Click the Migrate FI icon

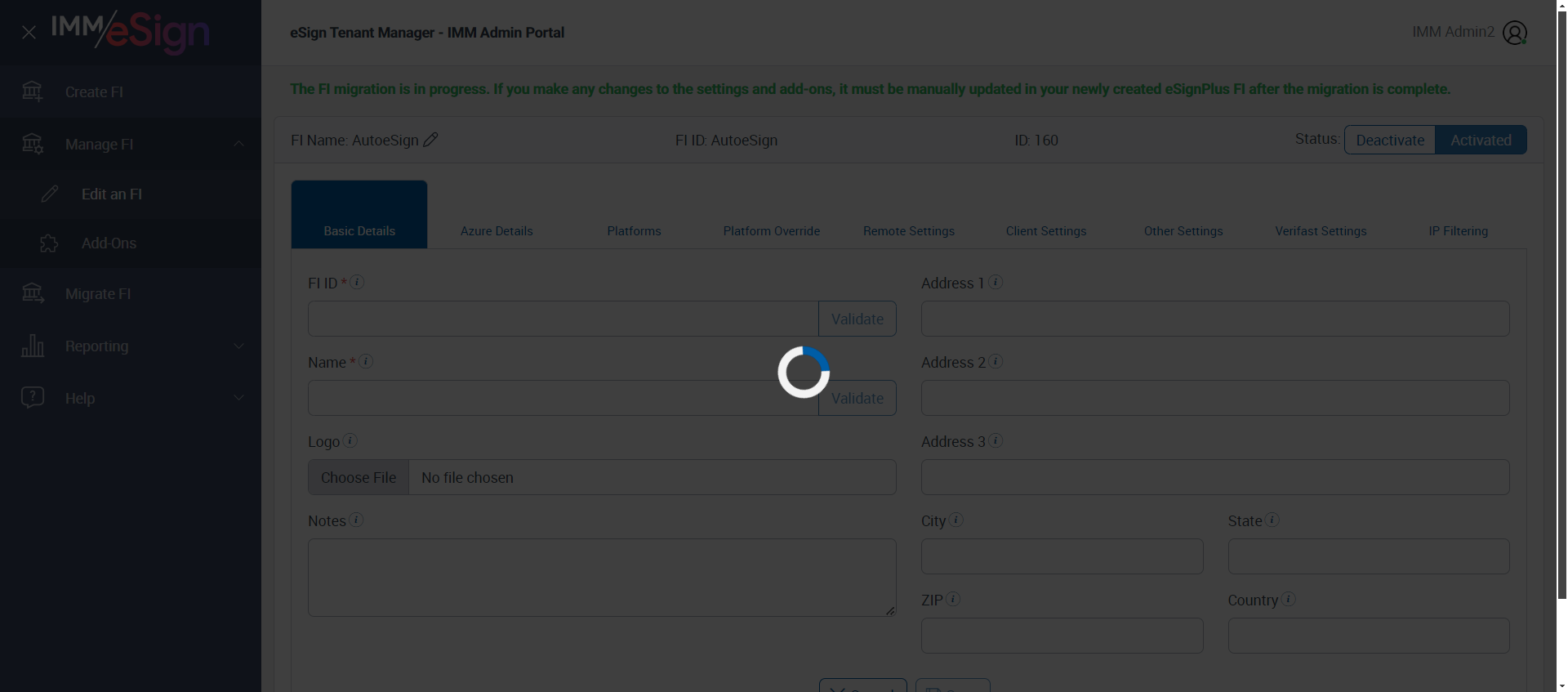coord(33,293)
